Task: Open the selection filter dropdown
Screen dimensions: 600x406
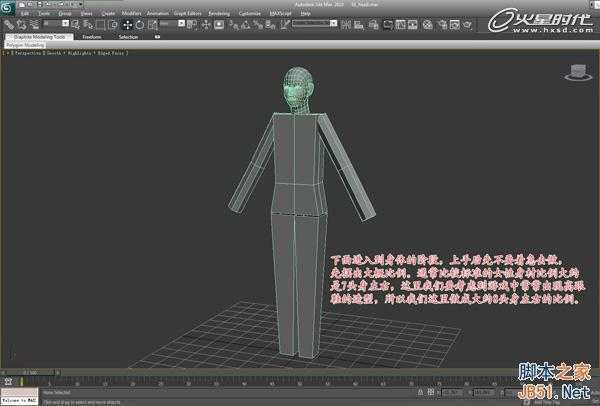Action: [56, 24]
